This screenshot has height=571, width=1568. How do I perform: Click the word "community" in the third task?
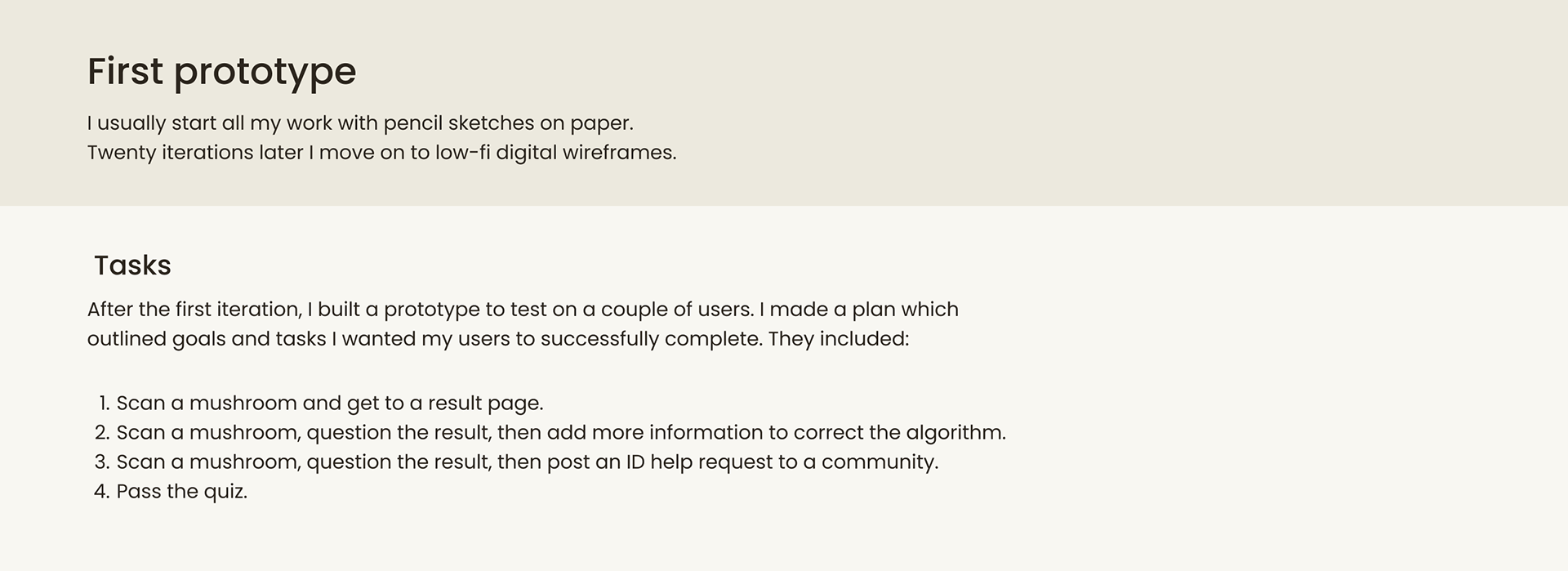click(878, 462)
